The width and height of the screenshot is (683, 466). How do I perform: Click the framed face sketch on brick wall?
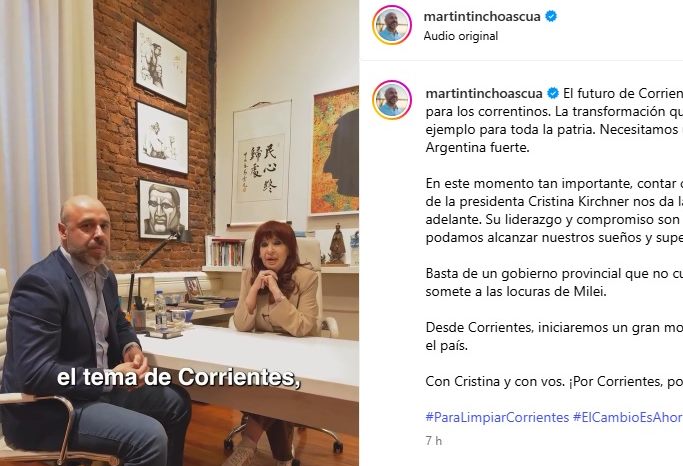click(163, 209)
